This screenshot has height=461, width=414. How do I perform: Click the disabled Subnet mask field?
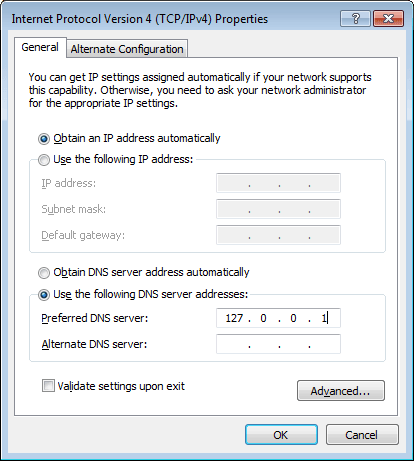click(x=278, y=209)
